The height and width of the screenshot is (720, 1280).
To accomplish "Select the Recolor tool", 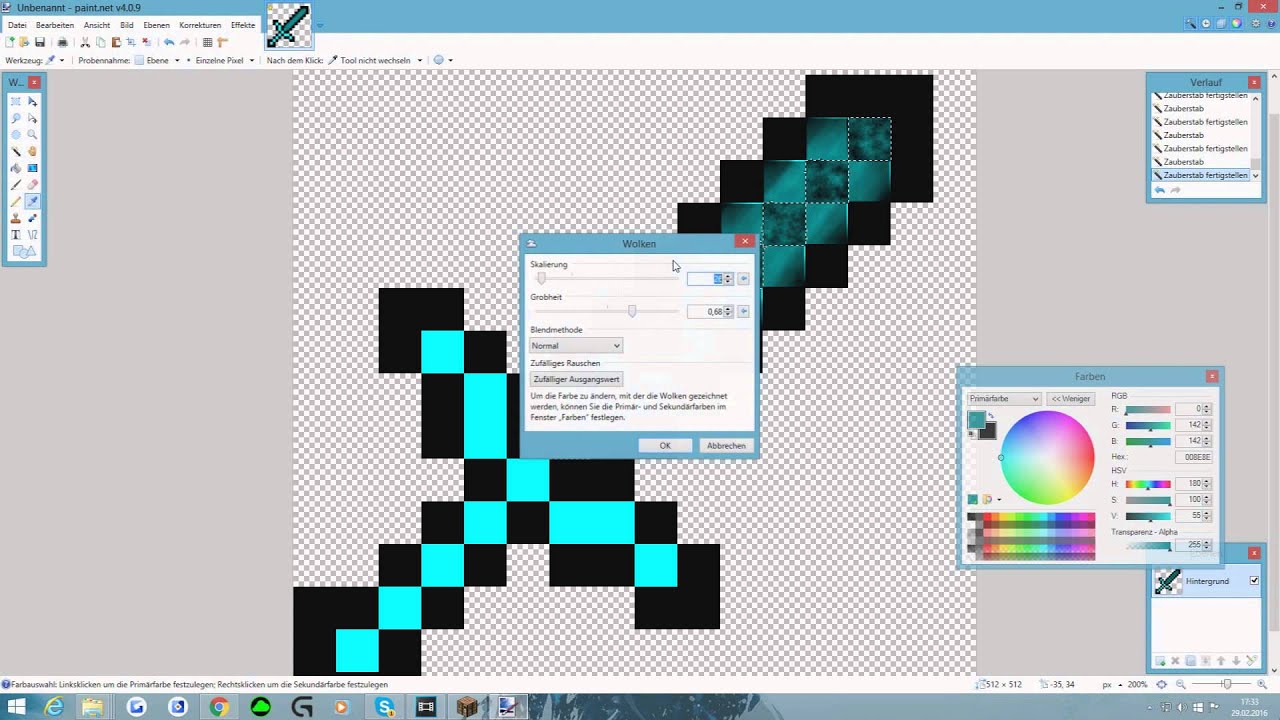I will [x=33, y=218].
